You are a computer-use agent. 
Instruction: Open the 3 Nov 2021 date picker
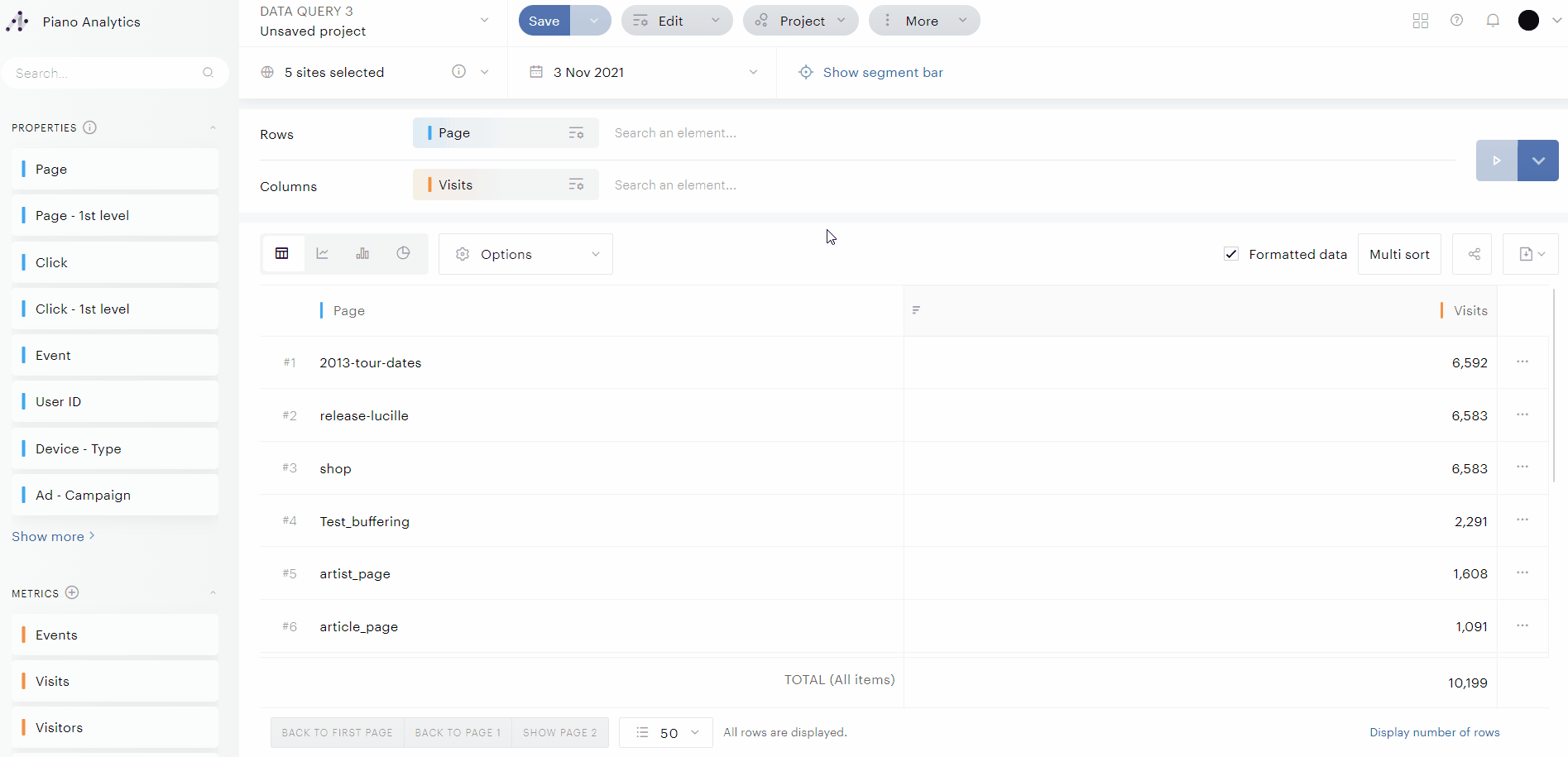tap(642, 73)
